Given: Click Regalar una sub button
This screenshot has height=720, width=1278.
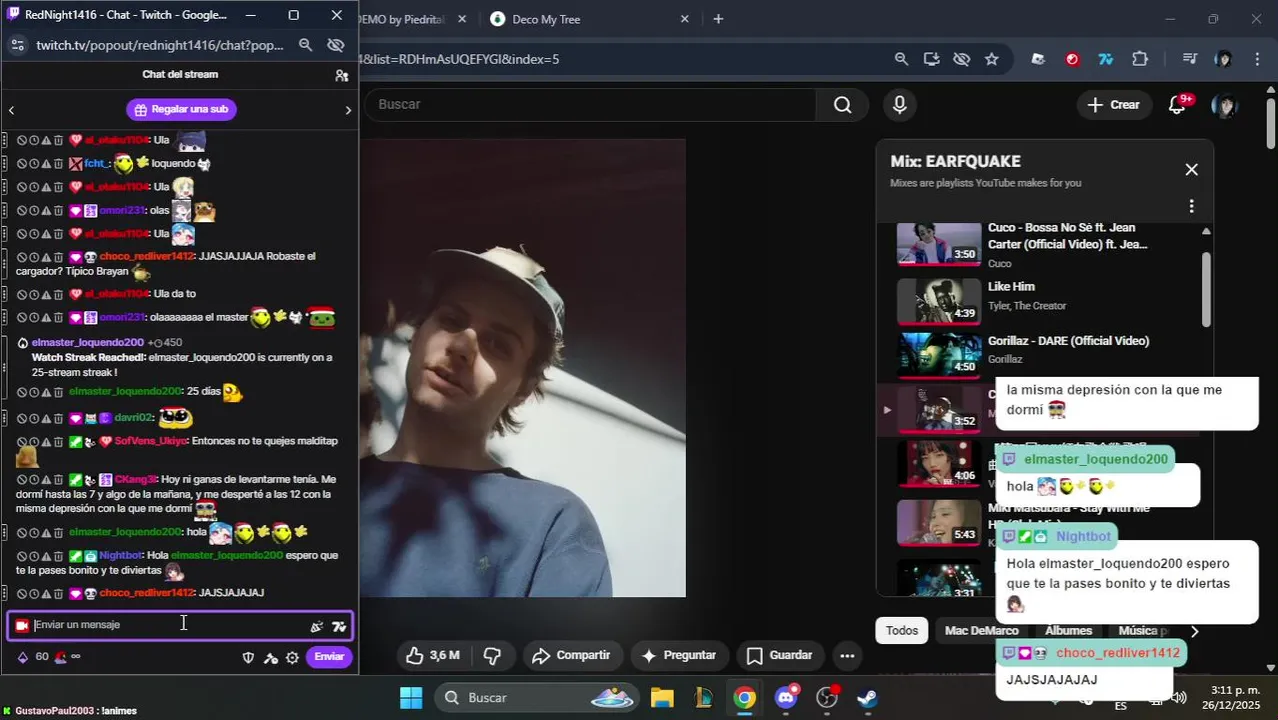Looking at the screenshot, I should click(181, 109).
